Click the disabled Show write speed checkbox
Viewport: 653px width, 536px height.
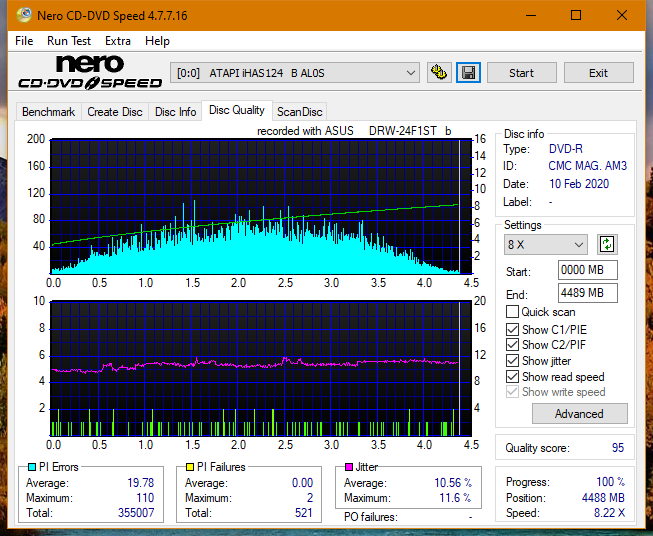pyautogui.click(x=512, y=392)
